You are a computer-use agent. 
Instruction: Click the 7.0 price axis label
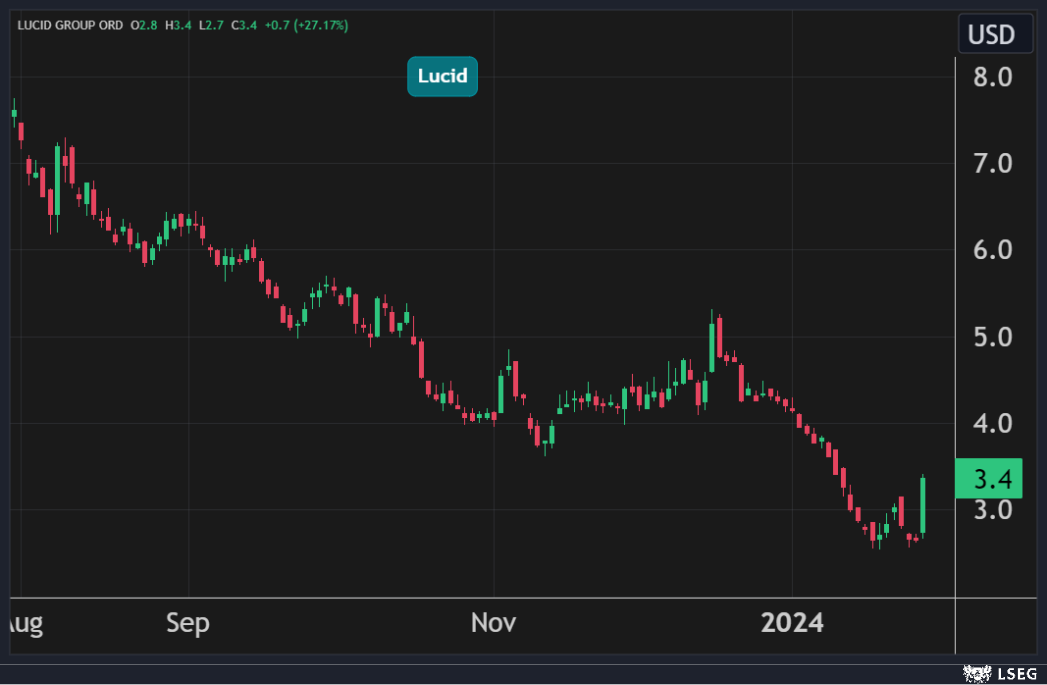[x=994, y=163]
